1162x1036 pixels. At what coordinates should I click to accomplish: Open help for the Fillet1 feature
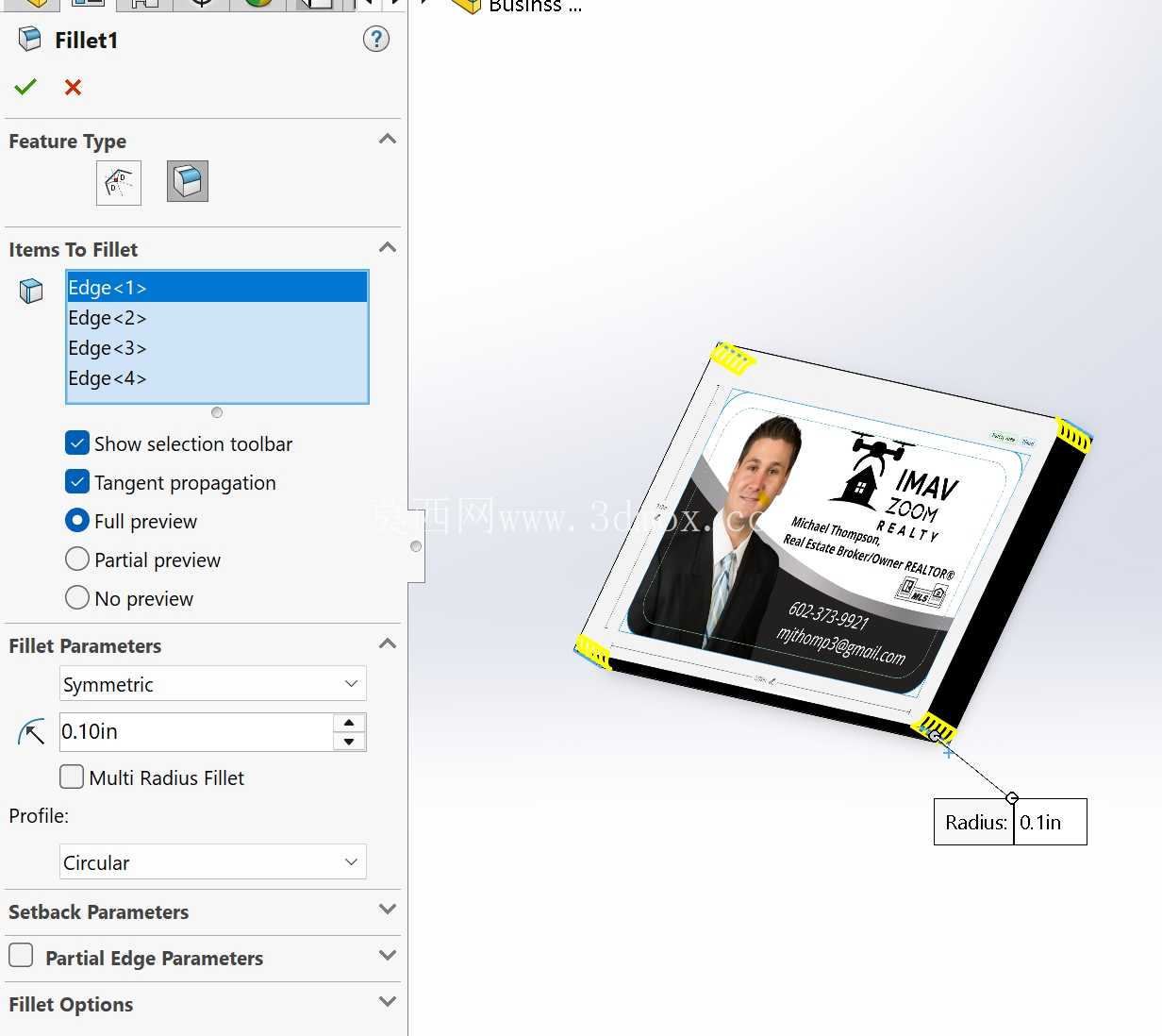(x=376, y=39)
